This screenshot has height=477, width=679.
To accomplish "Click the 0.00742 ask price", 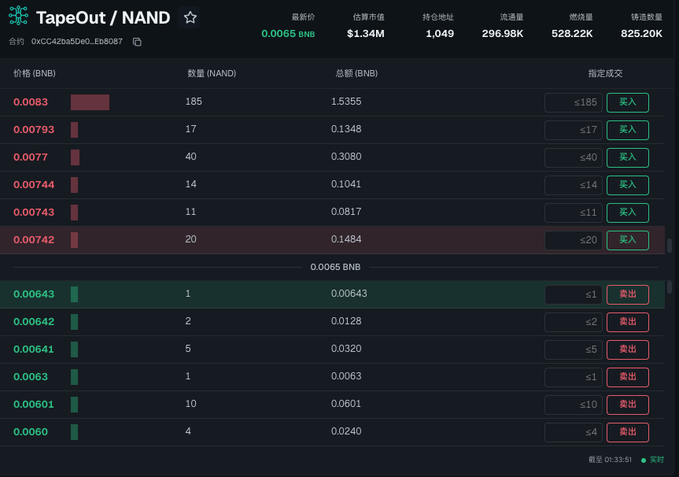I will (x=34, y=240).
